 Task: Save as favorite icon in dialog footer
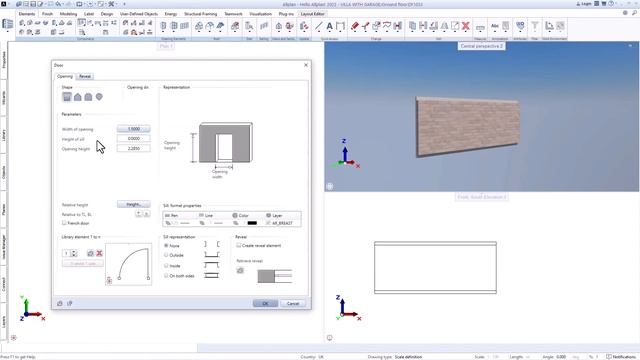tap(70, 303)
